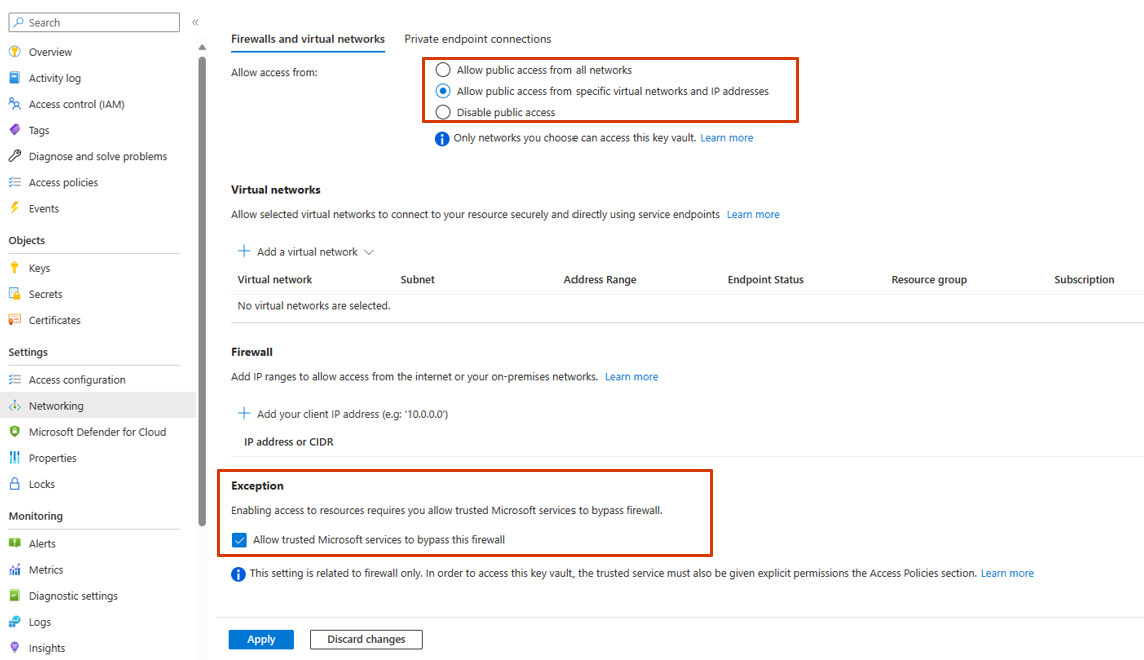
Task: Open the Keys icon under Objects
Action: [x=15, y=268]
